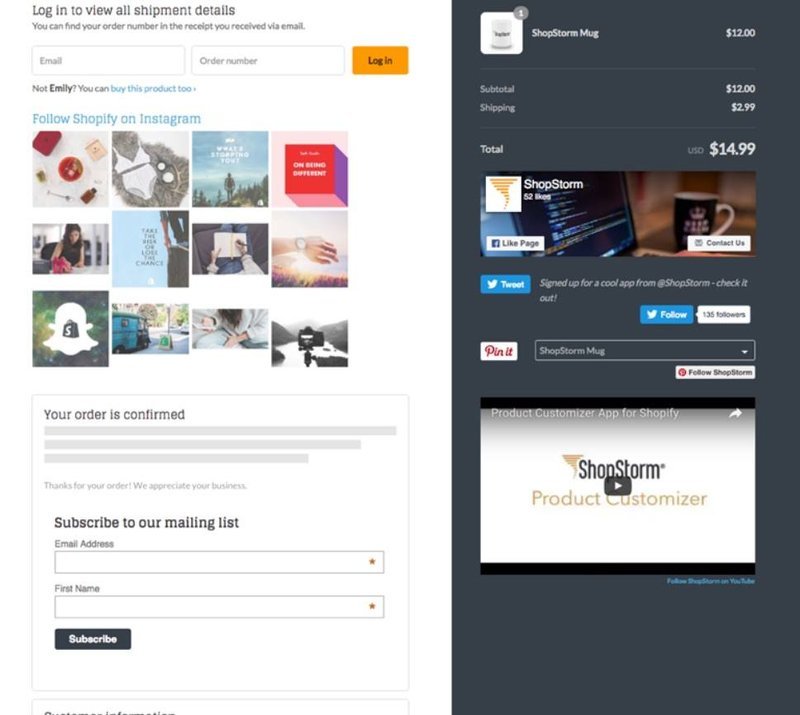This screenshot has height=715, width=800.
Task: Open Instagram photo of white lingerie on fur
Action: click(150, 169)
